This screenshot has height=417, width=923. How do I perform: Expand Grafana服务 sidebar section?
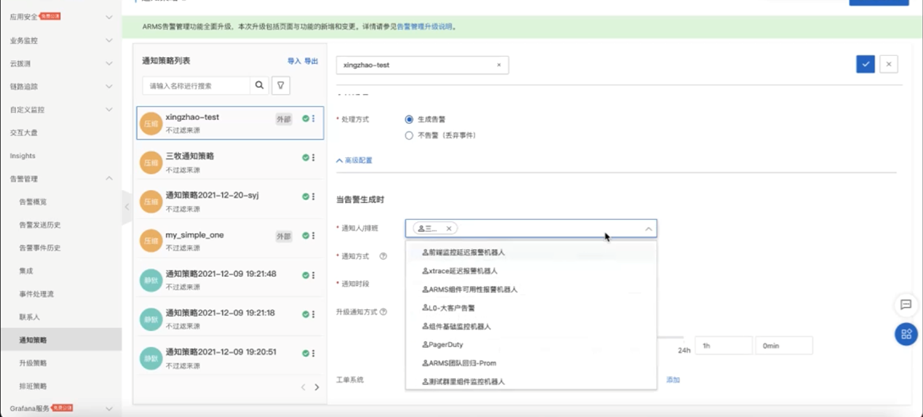[x=109, y=408]
